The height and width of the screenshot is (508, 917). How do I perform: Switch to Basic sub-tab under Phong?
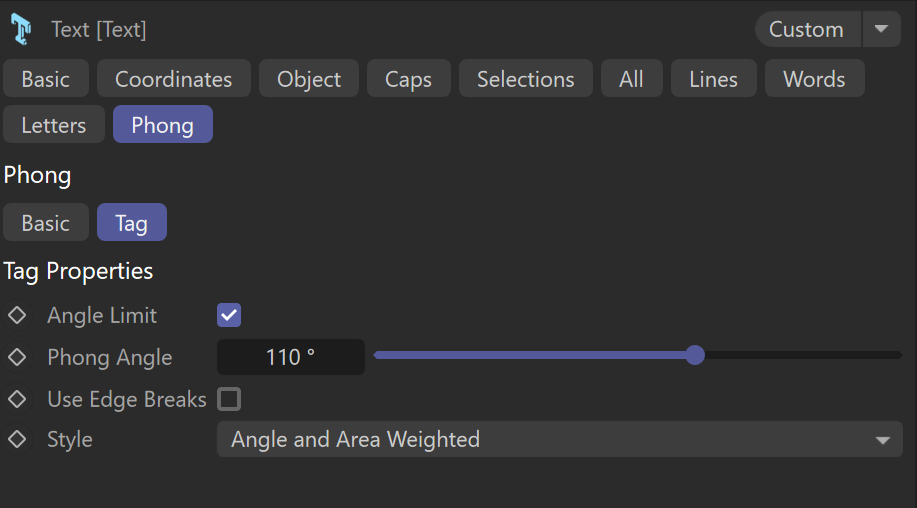pyautogui.click(x=46, y=222)
